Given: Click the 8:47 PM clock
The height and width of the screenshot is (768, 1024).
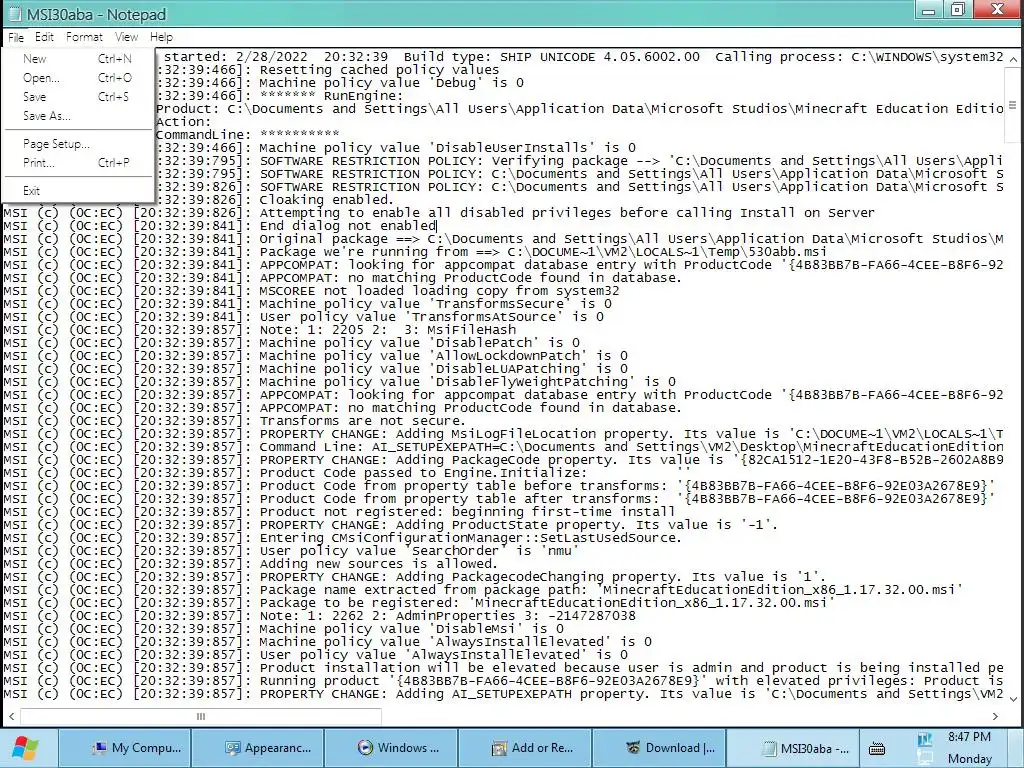Looking at the screenshot, I should 970,737.
